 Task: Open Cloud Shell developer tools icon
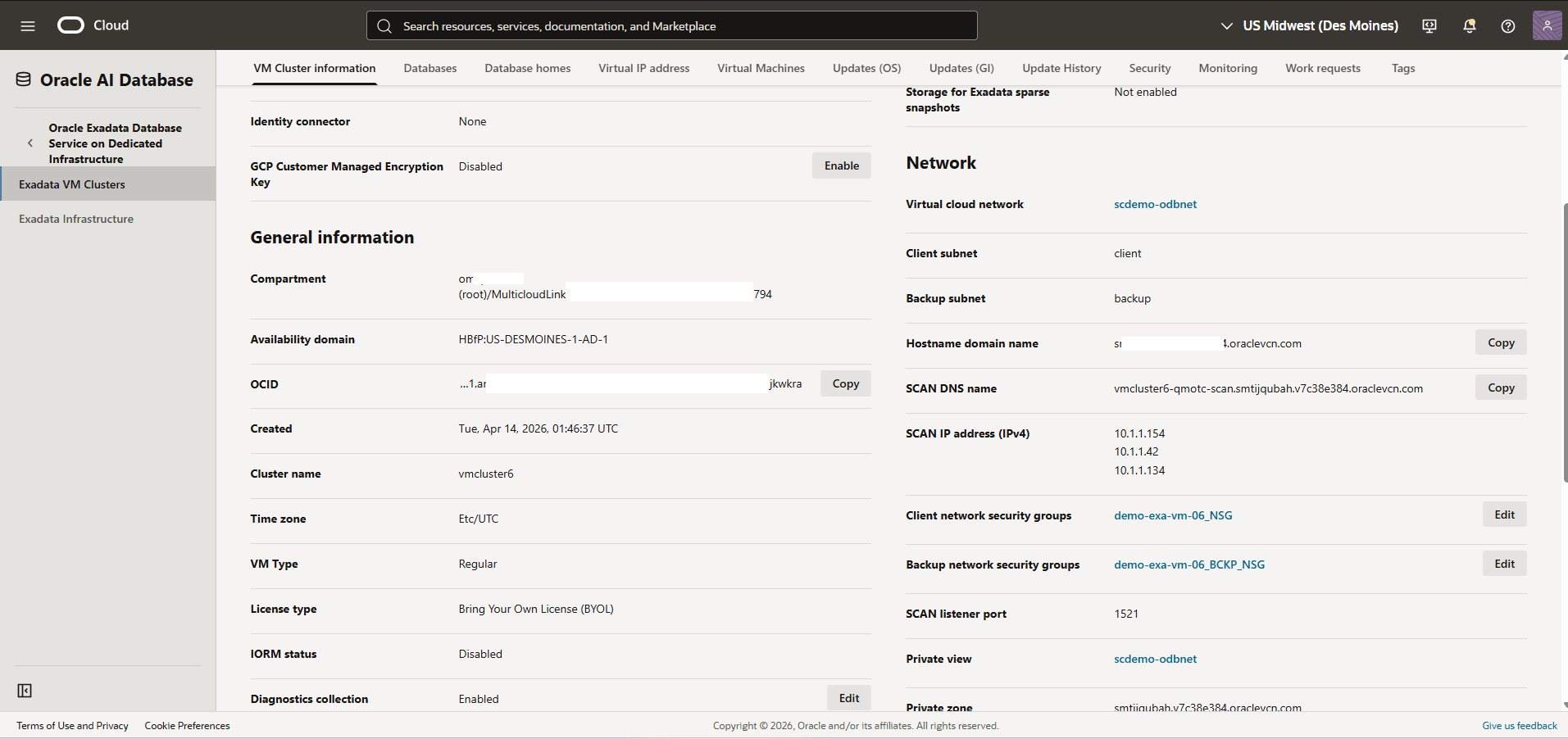tap(1429, 26)
